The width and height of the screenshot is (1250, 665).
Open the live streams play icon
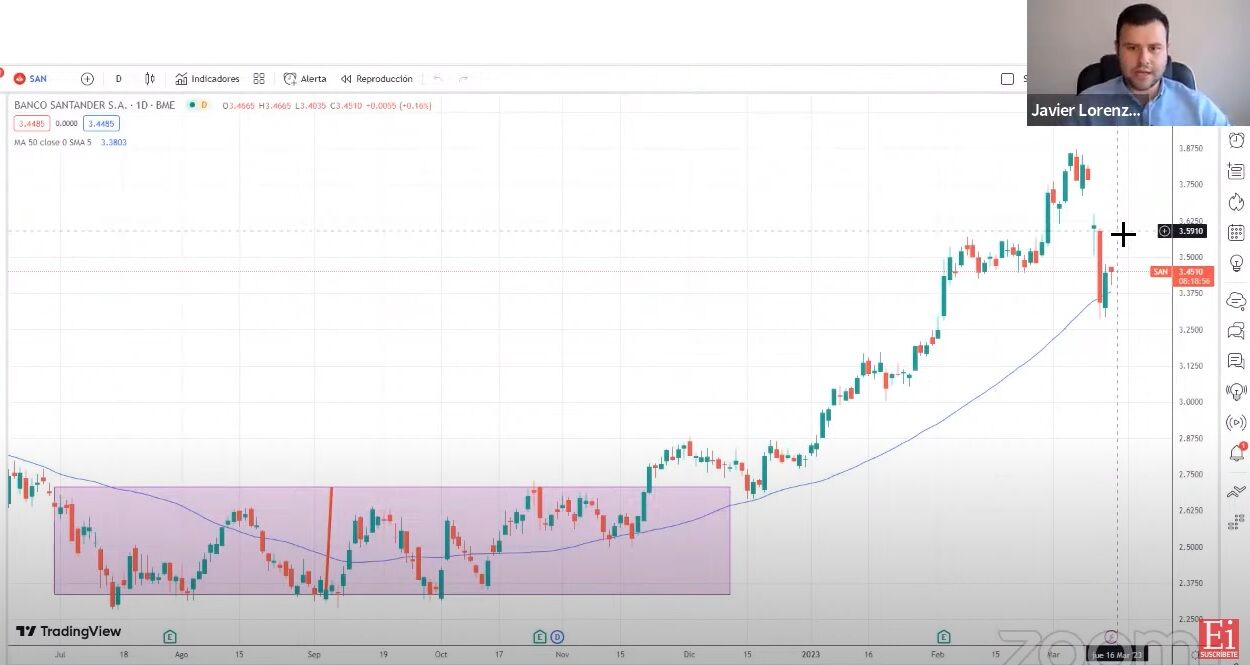(x=1236, y=423)
